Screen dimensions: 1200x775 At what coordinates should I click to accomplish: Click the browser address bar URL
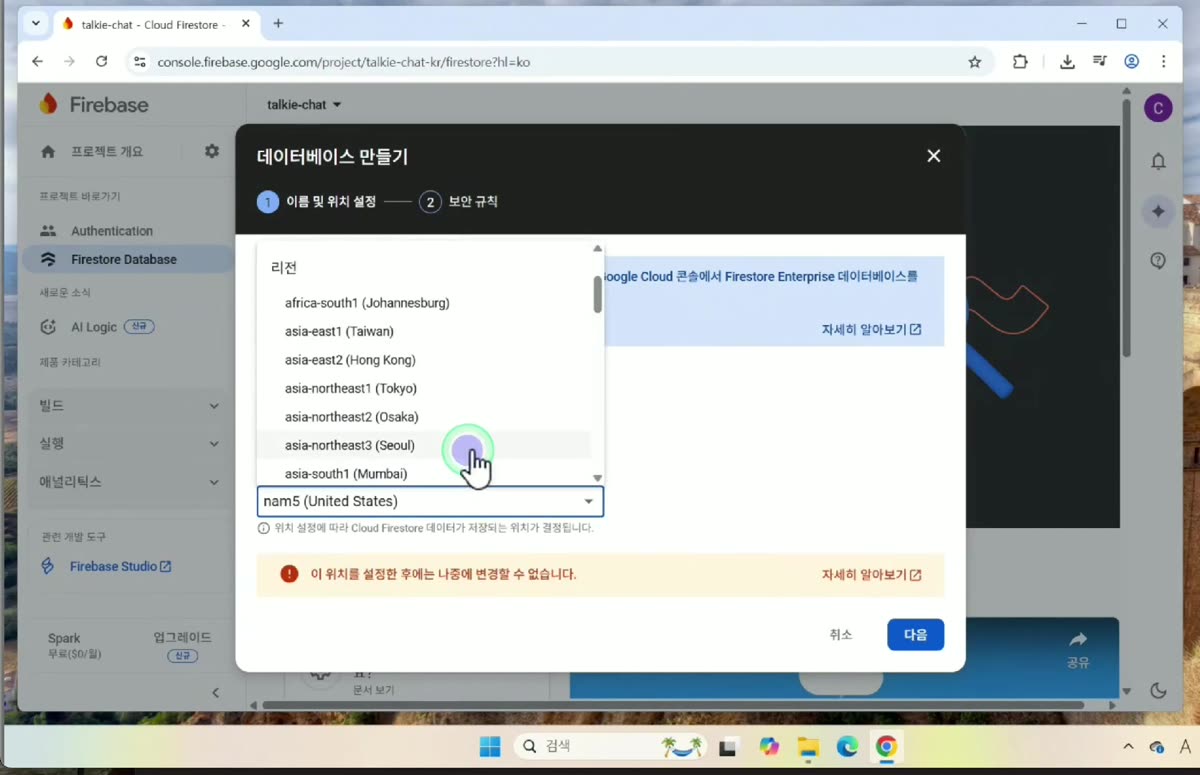tap(344, 62)
